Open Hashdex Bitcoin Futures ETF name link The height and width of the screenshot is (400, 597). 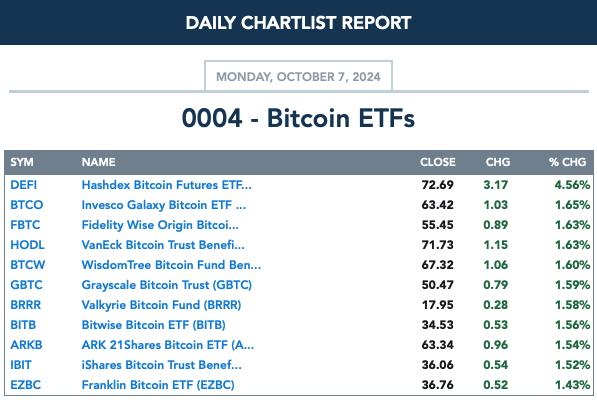pyautogui.click(x=166, y=185)
